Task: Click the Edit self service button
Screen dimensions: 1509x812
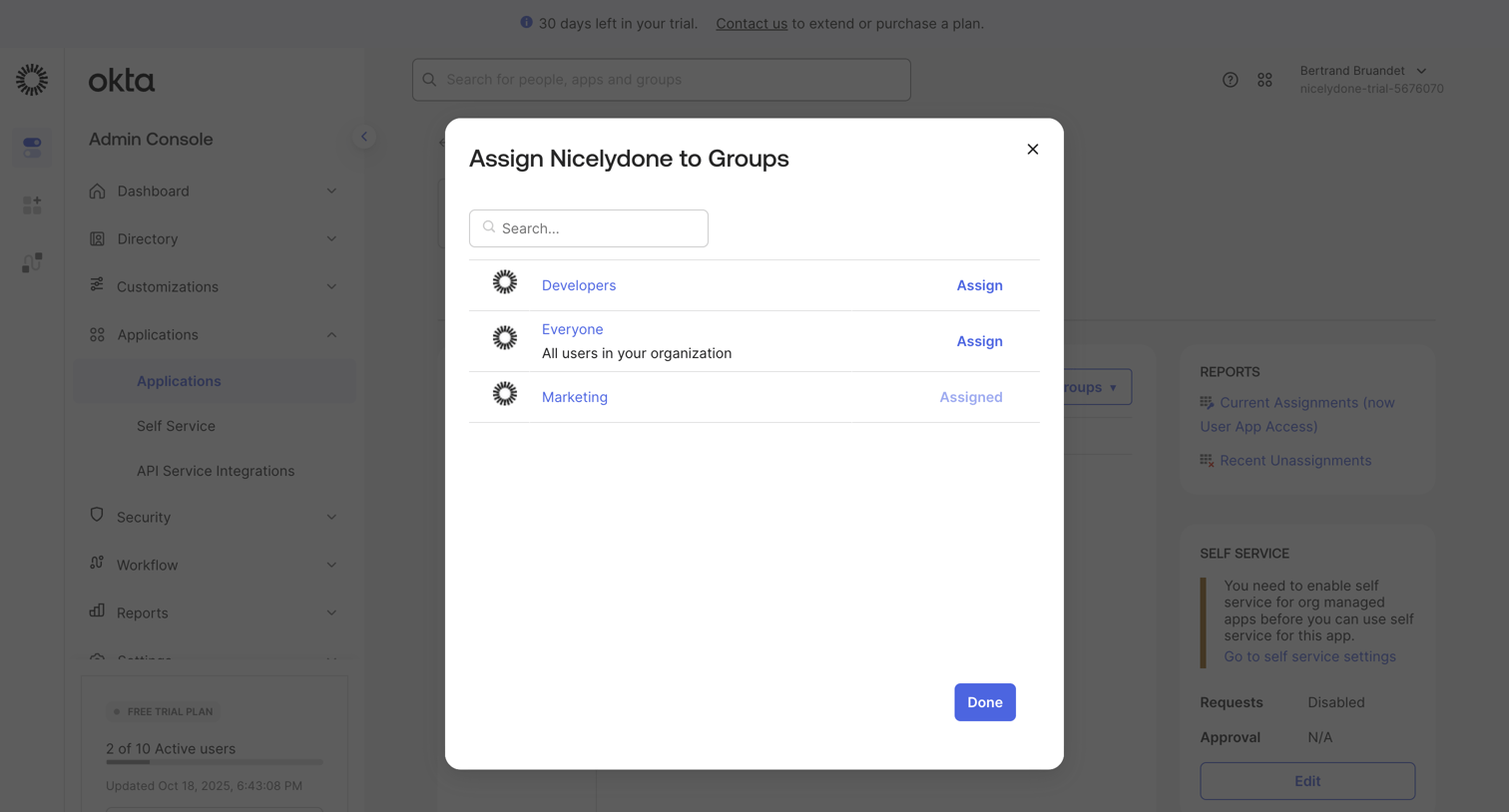Action: click(1307, 781)
